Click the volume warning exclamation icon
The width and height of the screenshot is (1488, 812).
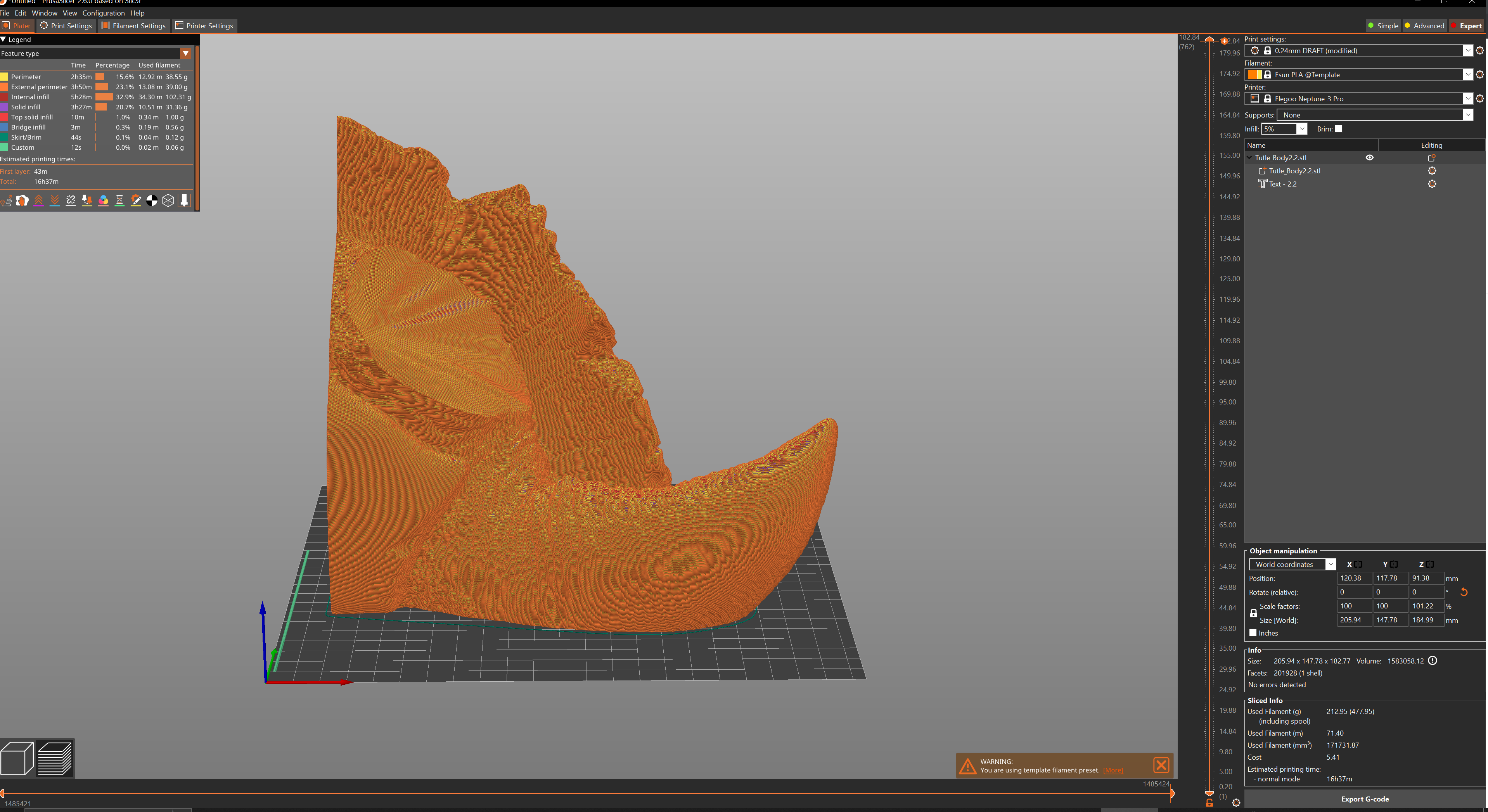1433,661
